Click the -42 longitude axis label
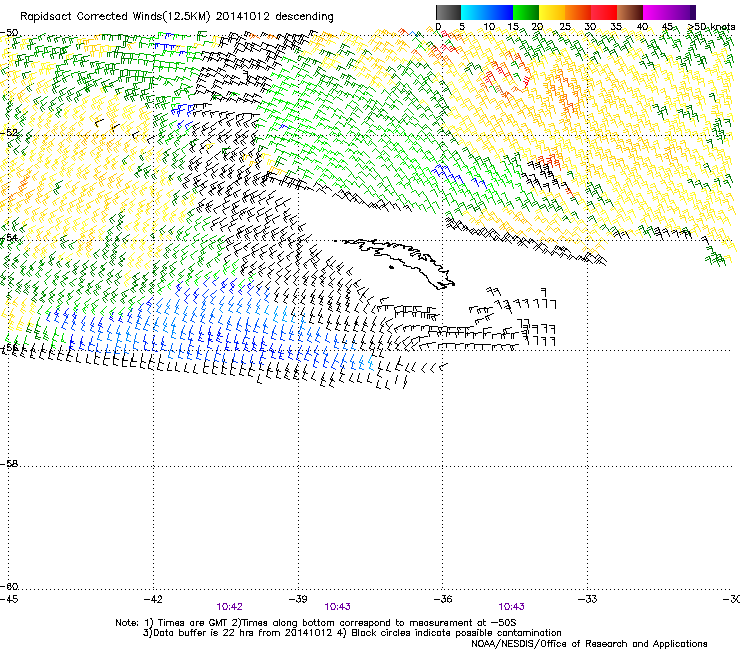740x650 pixels. [x=153, y=599]
